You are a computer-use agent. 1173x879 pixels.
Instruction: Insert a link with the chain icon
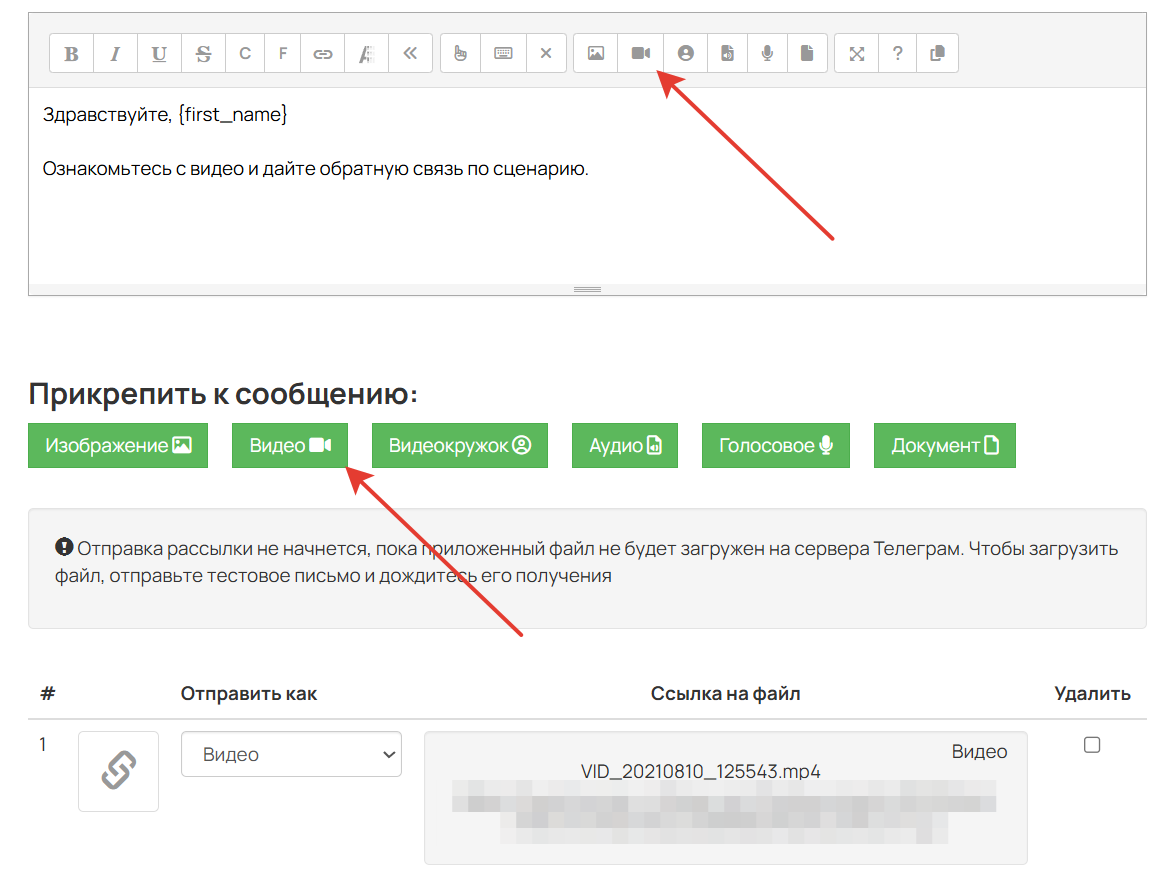pyautogui.click(x=322, y=53)
